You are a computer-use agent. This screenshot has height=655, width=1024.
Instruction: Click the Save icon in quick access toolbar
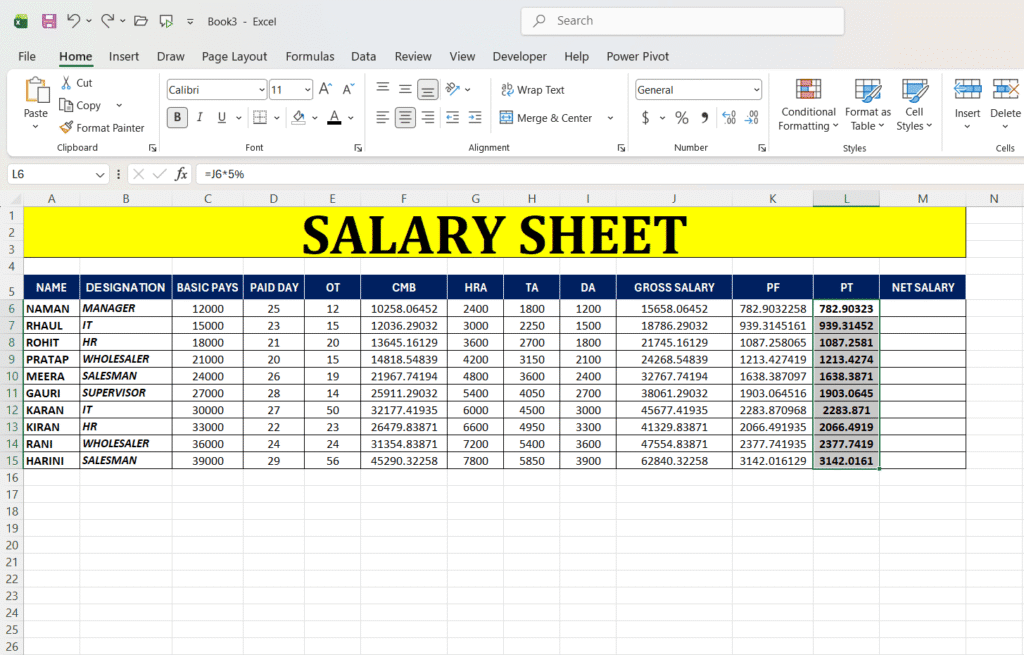pos(49,21)
